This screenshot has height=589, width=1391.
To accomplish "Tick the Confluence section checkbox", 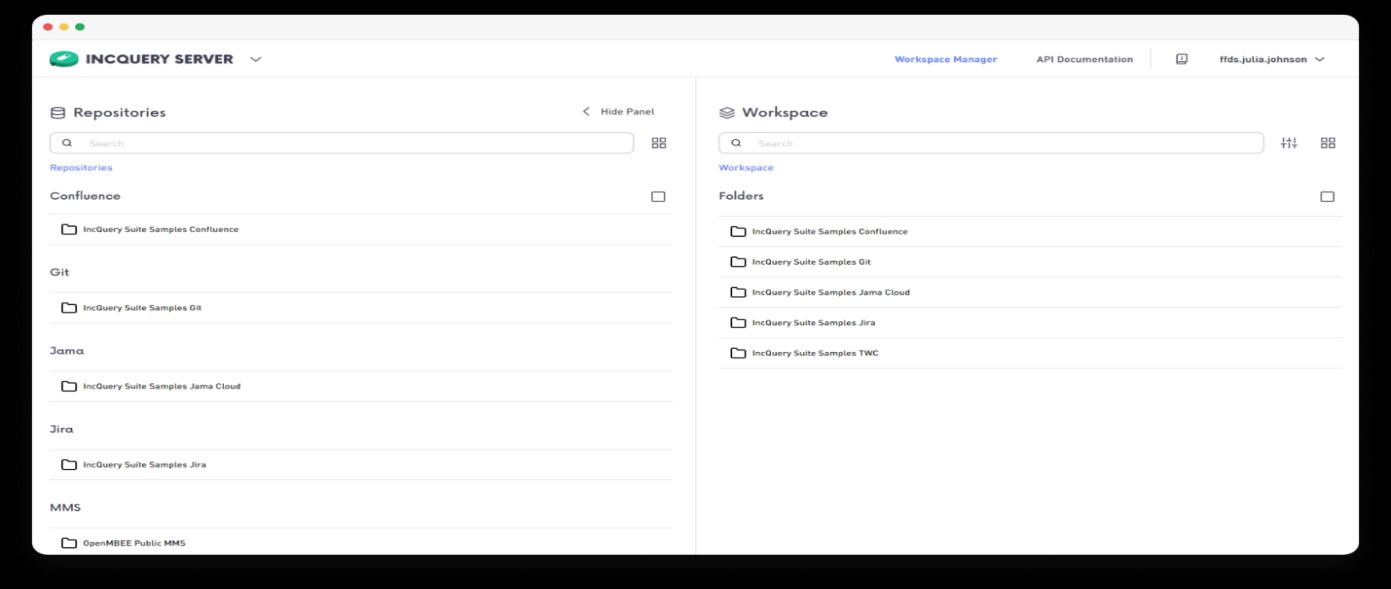I will (658, 197).
